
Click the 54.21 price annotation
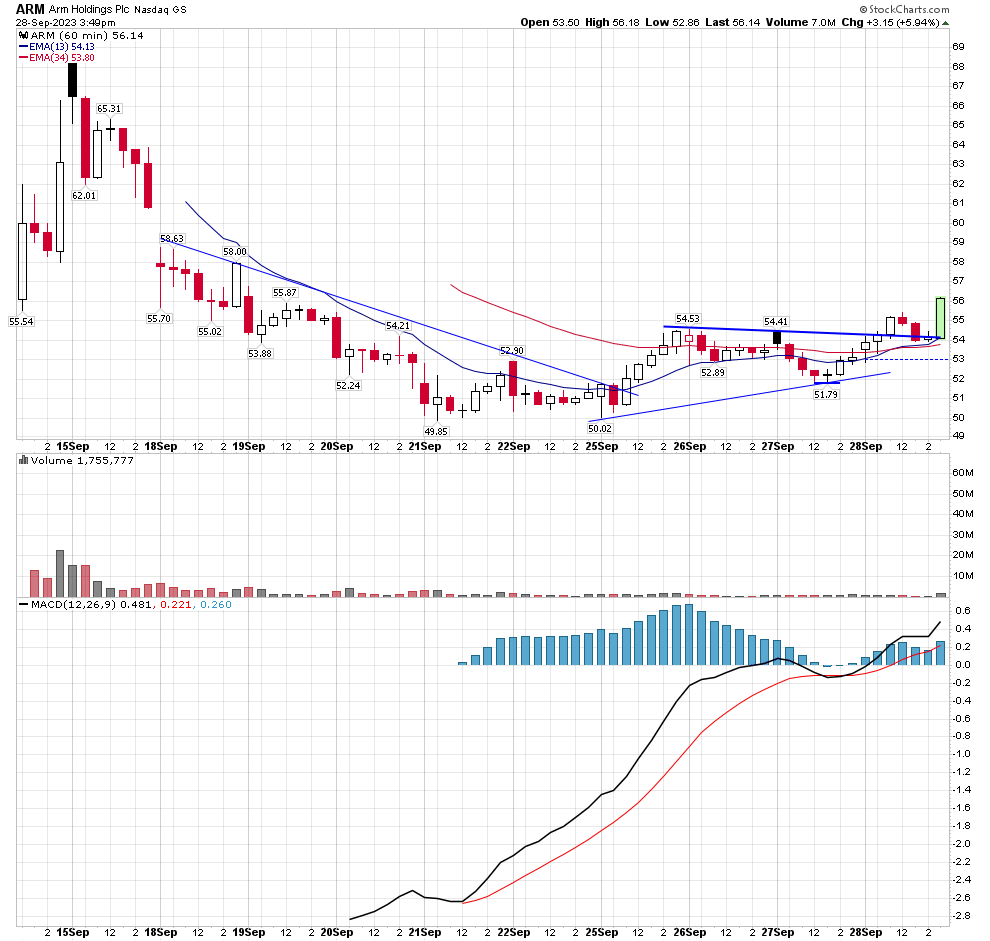point(398,326)
